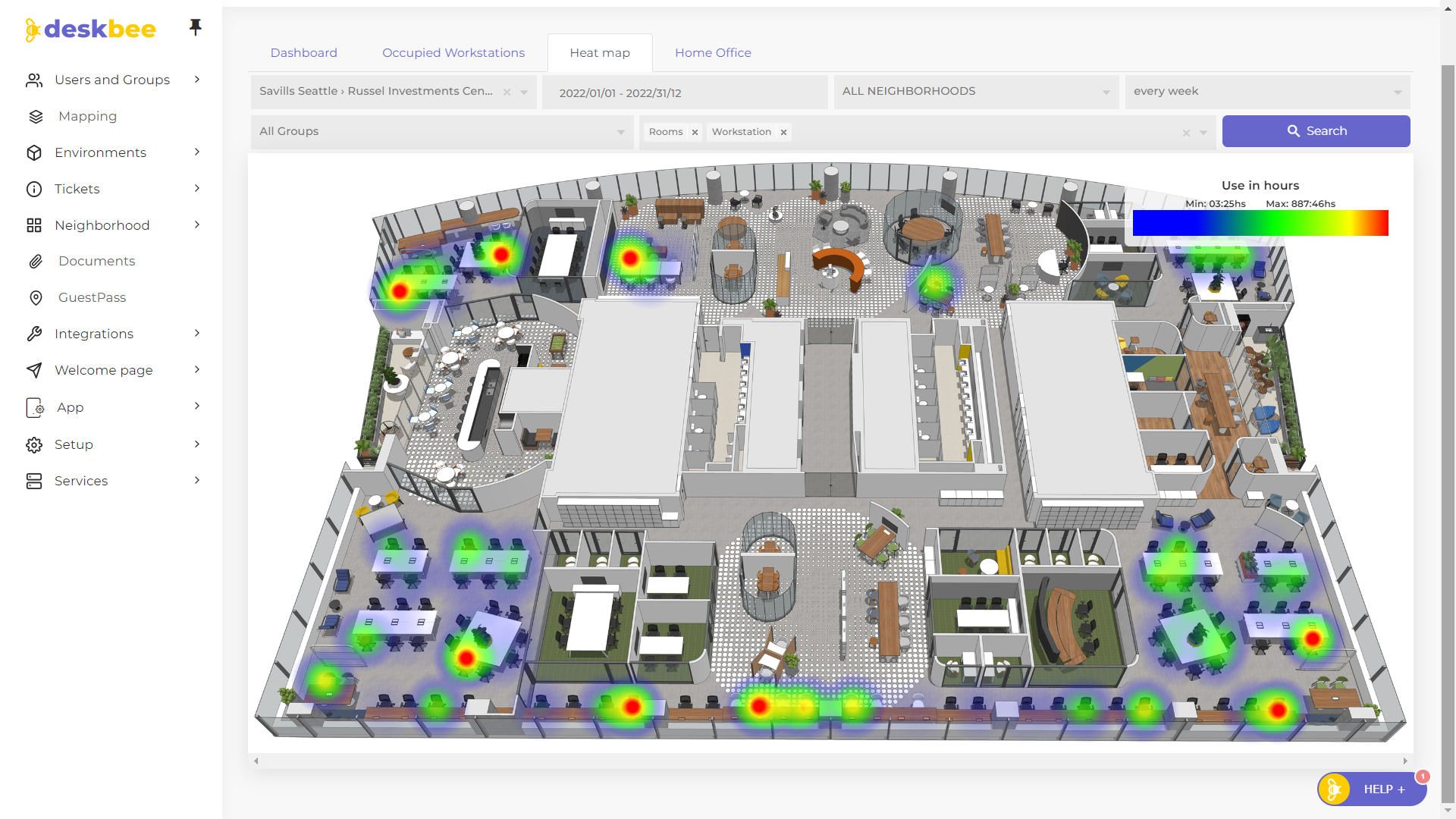Click the horizontal scrollbar right arrow

[1405, 761]
